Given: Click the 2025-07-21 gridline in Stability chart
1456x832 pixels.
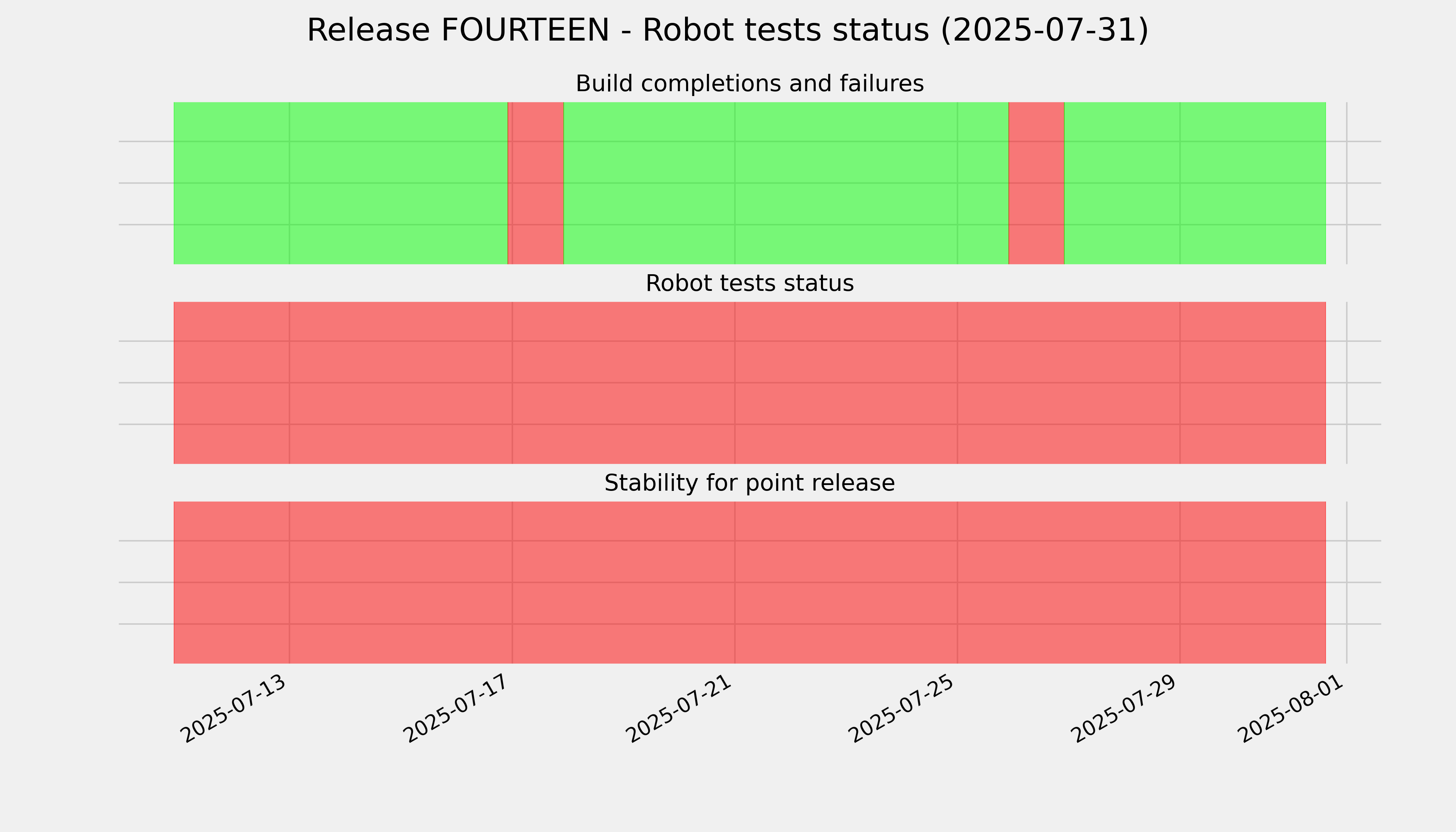Looking at the screenshot, I should tap(735, 582).
